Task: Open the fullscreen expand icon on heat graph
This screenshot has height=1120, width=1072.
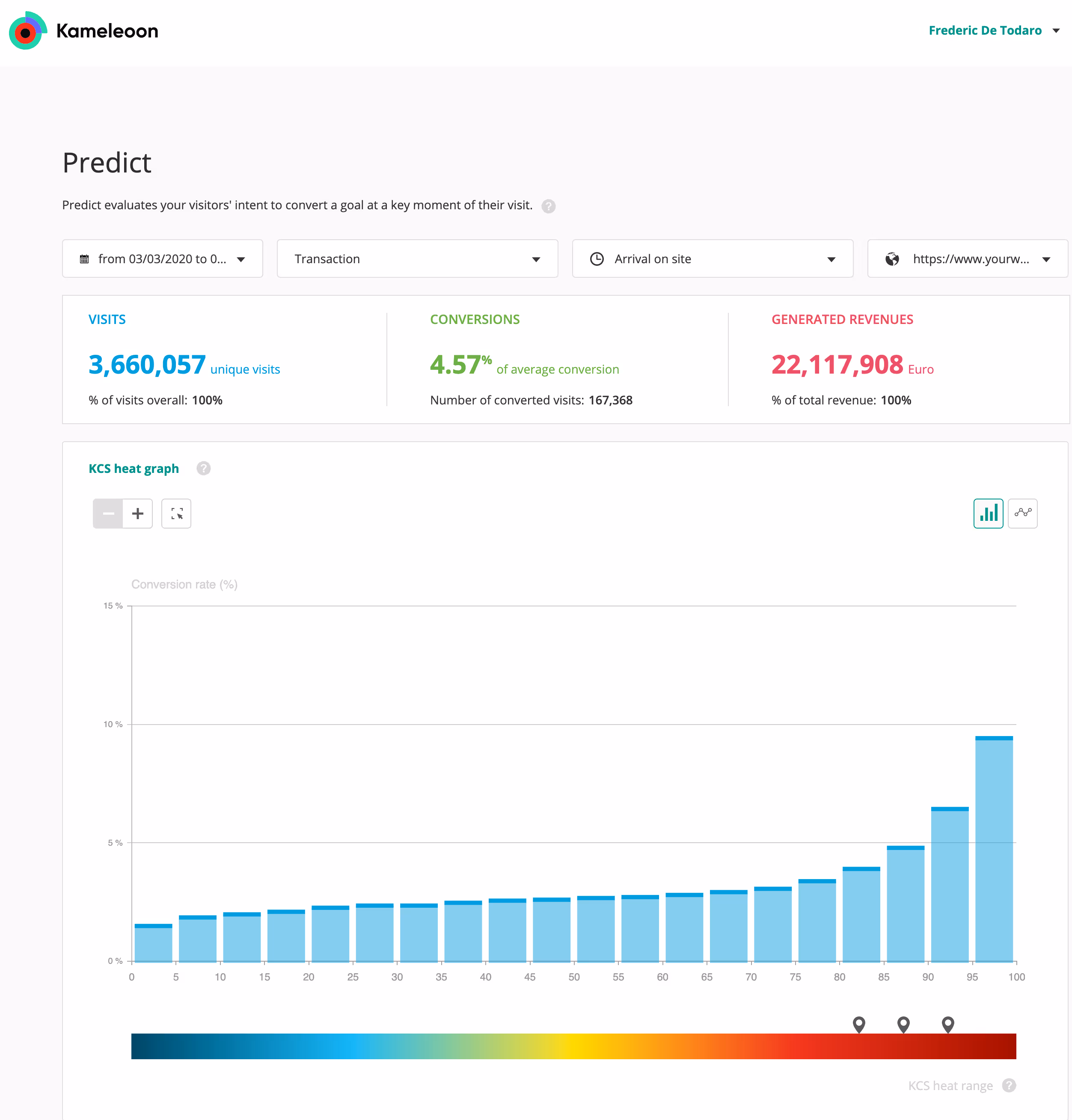Action: point(176,513)
